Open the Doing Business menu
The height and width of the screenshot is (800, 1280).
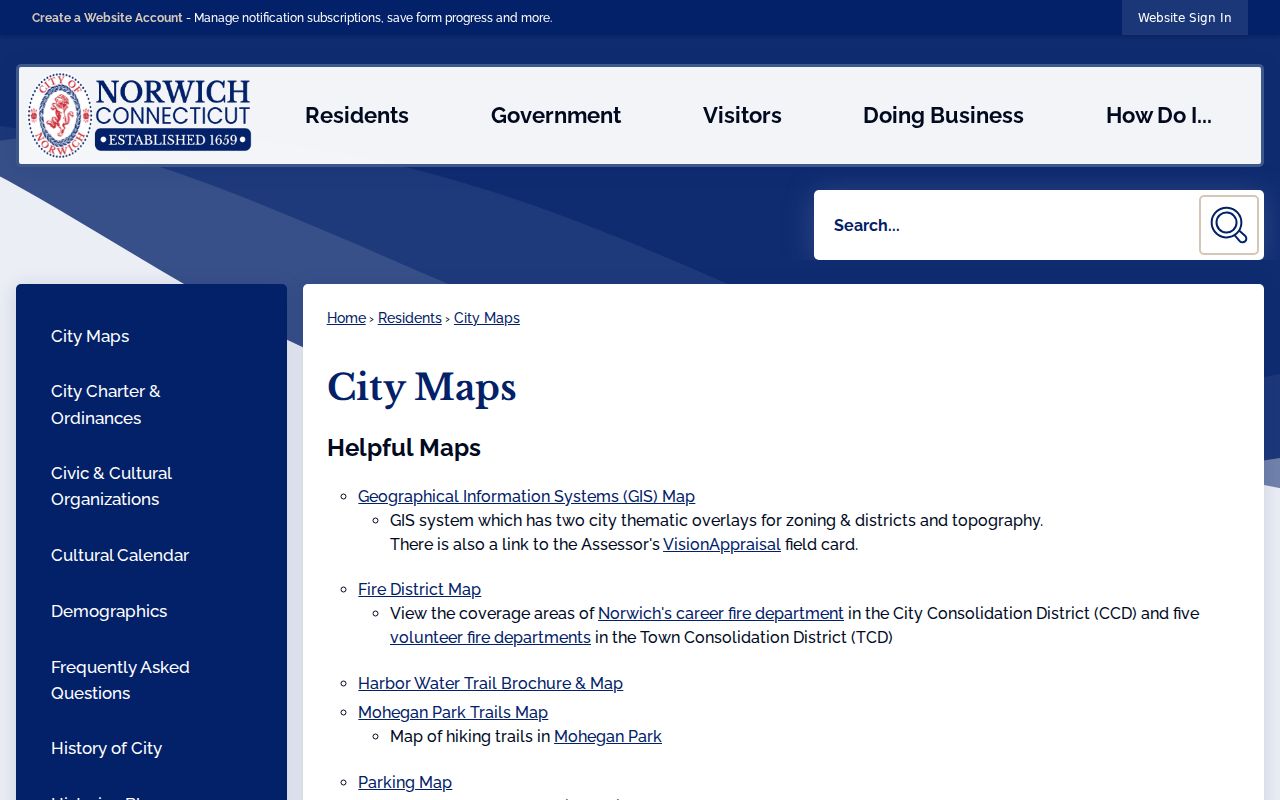point(943,115)
